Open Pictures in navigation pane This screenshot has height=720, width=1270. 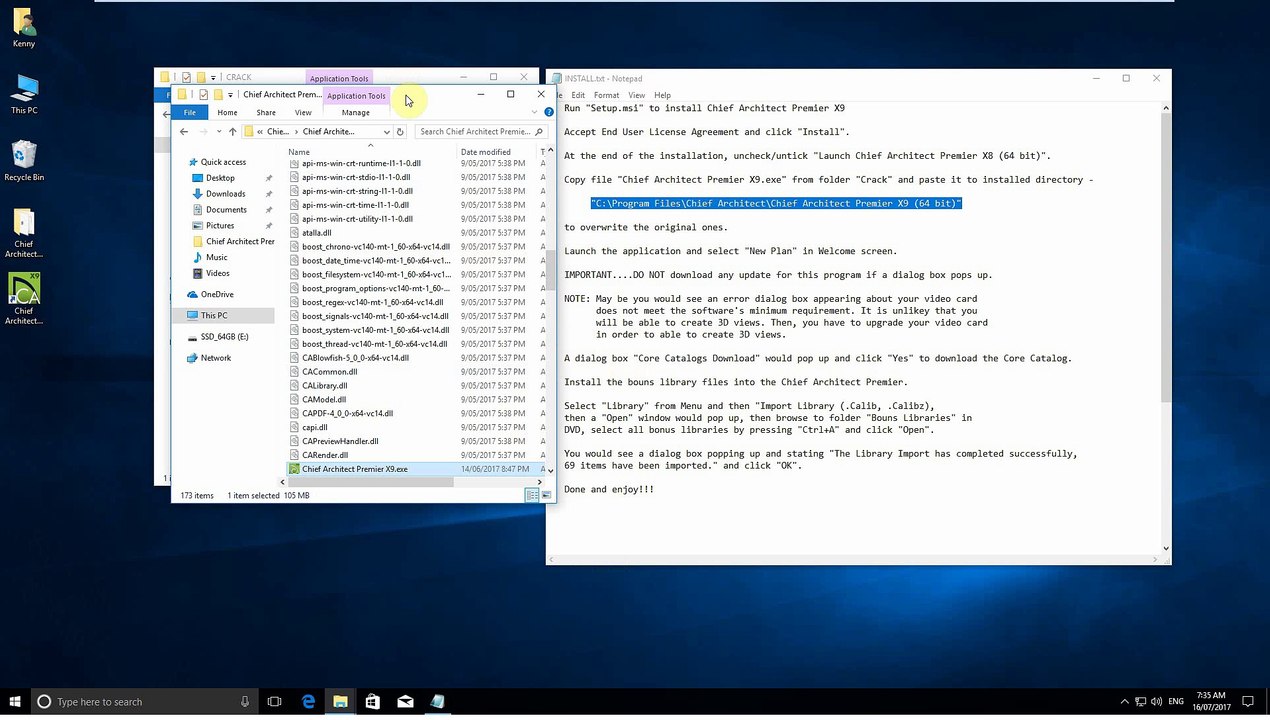click(x=220, y=226)
